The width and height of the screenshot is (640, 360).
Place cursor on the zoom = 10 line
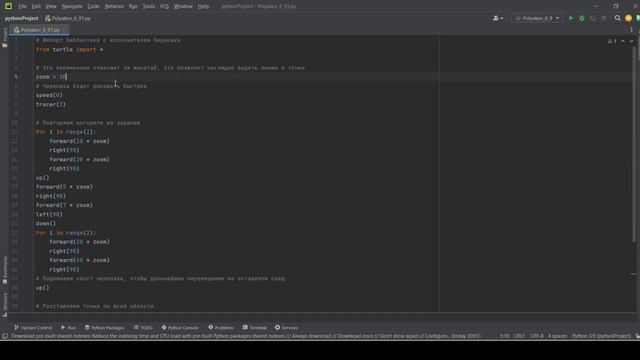[x=51, y=77]
